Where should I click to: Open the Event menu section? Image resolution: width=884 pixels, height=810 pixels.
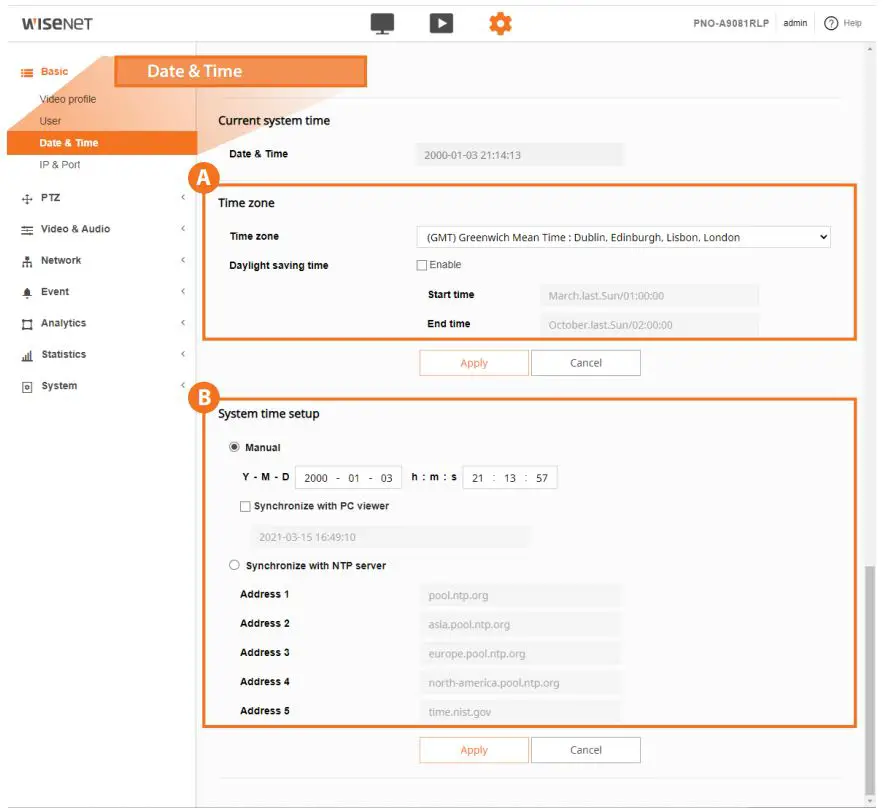tap(55, 291)
